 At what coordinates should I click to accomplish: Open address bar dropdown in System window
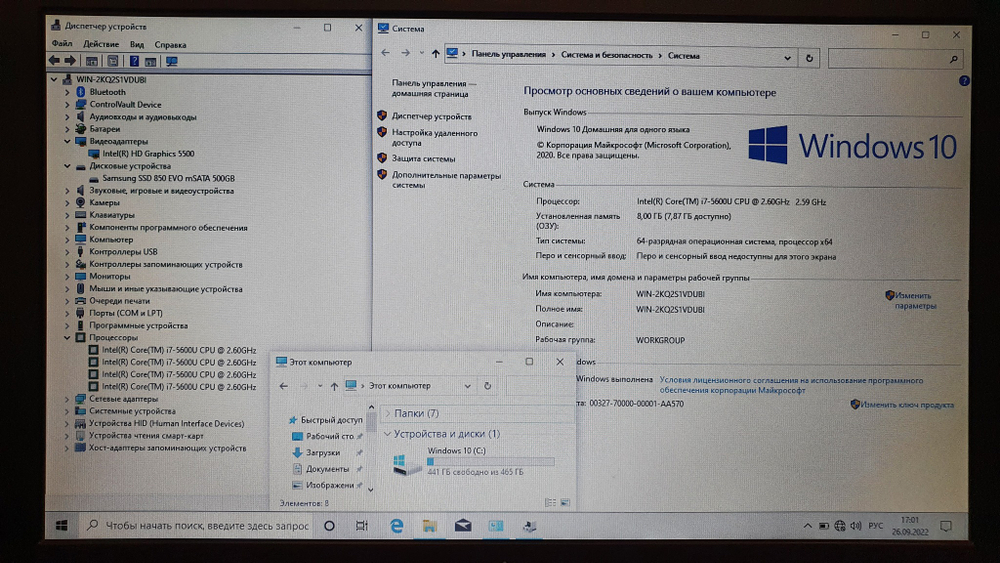[x=788, y=58]
